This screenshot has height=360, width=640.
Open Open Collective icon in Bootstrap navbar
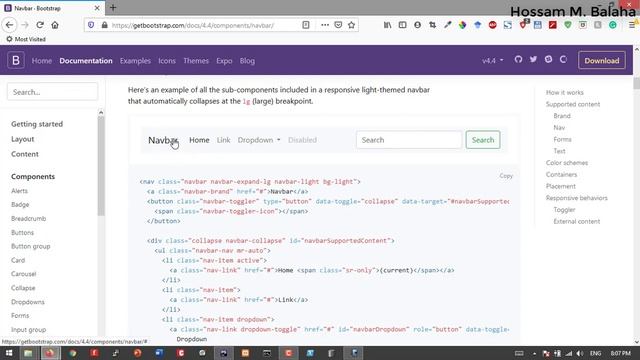click(563, 60)
